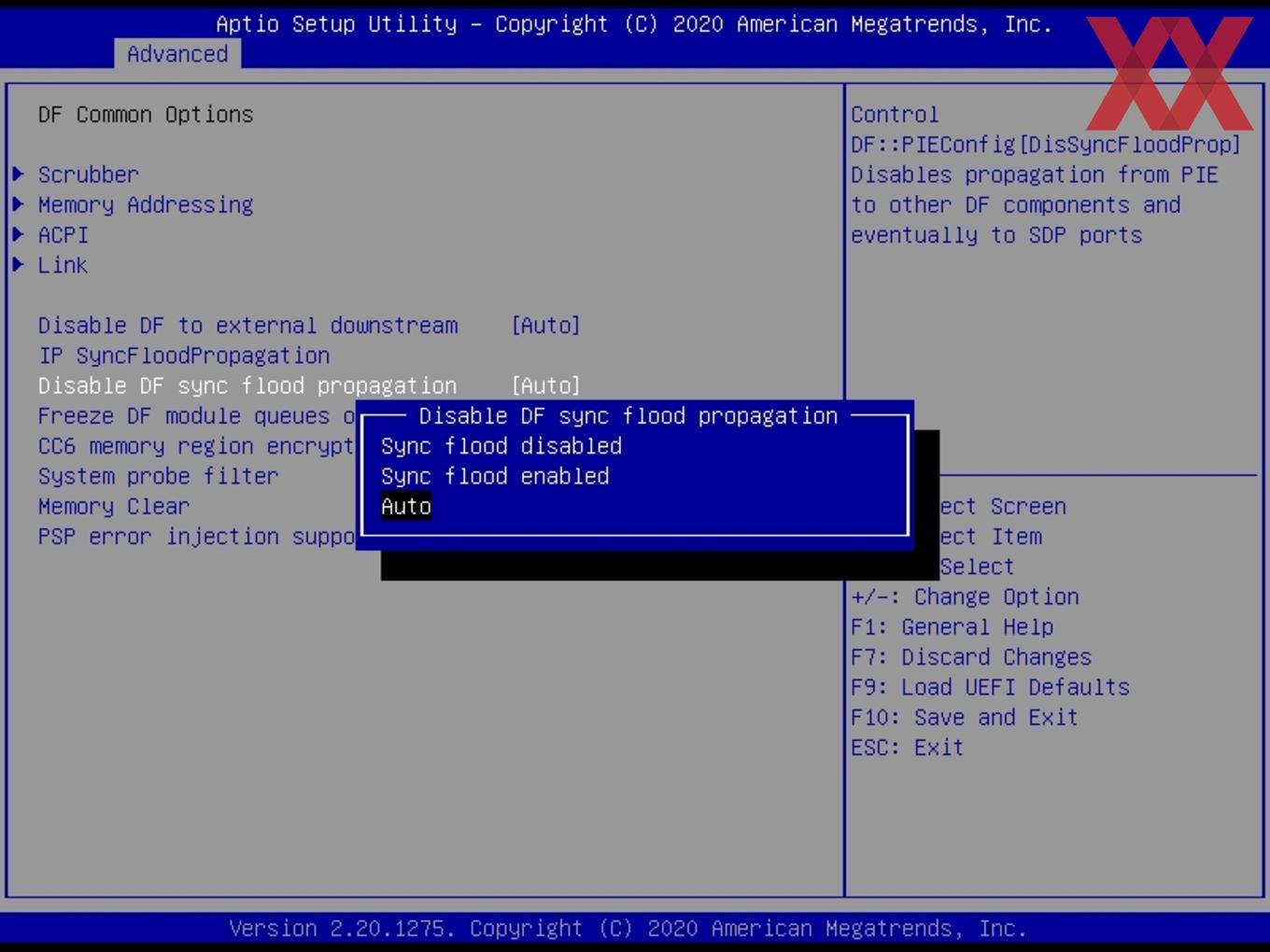This screenshot has height=952, width=1270.
Task: Click the popup title Disable DF sync flood propagation
Action: pos(628,416)
